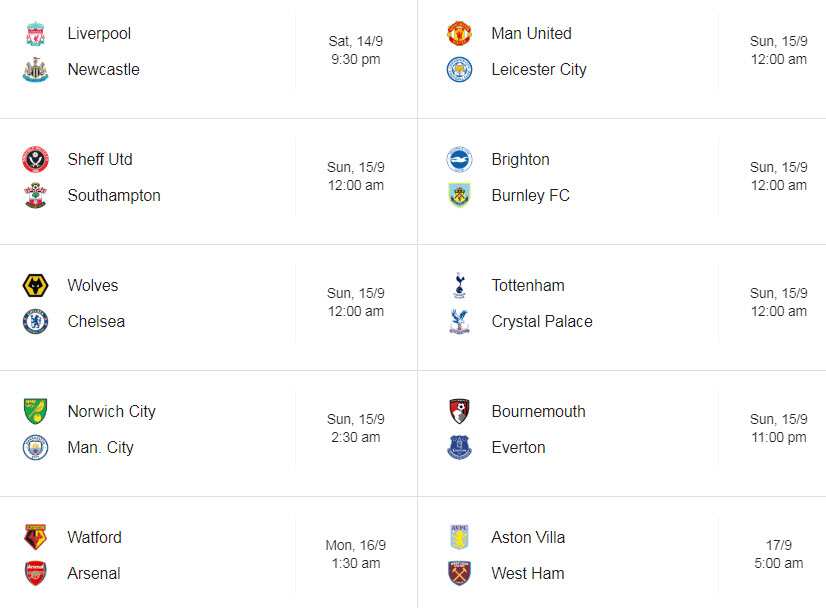The width and height of the screenshot is (826, 608).
Task: Select the Burnley FC crest icon
Action: [x=458, y=195]
